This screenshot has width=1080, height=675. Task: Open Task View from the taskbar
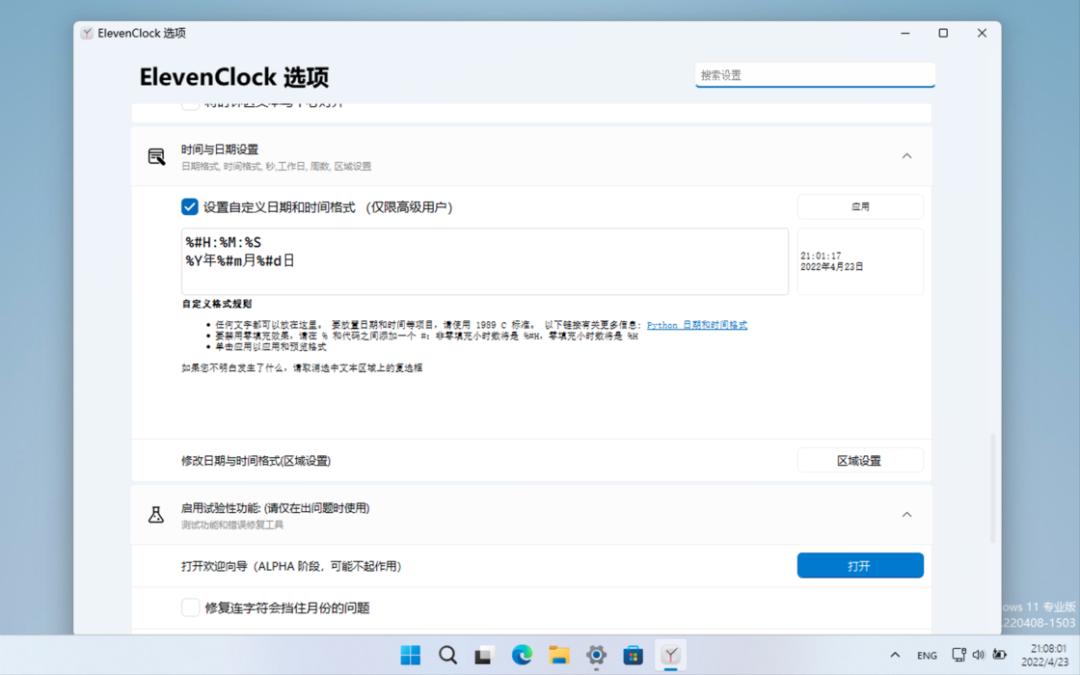click(x=484, y=655)
